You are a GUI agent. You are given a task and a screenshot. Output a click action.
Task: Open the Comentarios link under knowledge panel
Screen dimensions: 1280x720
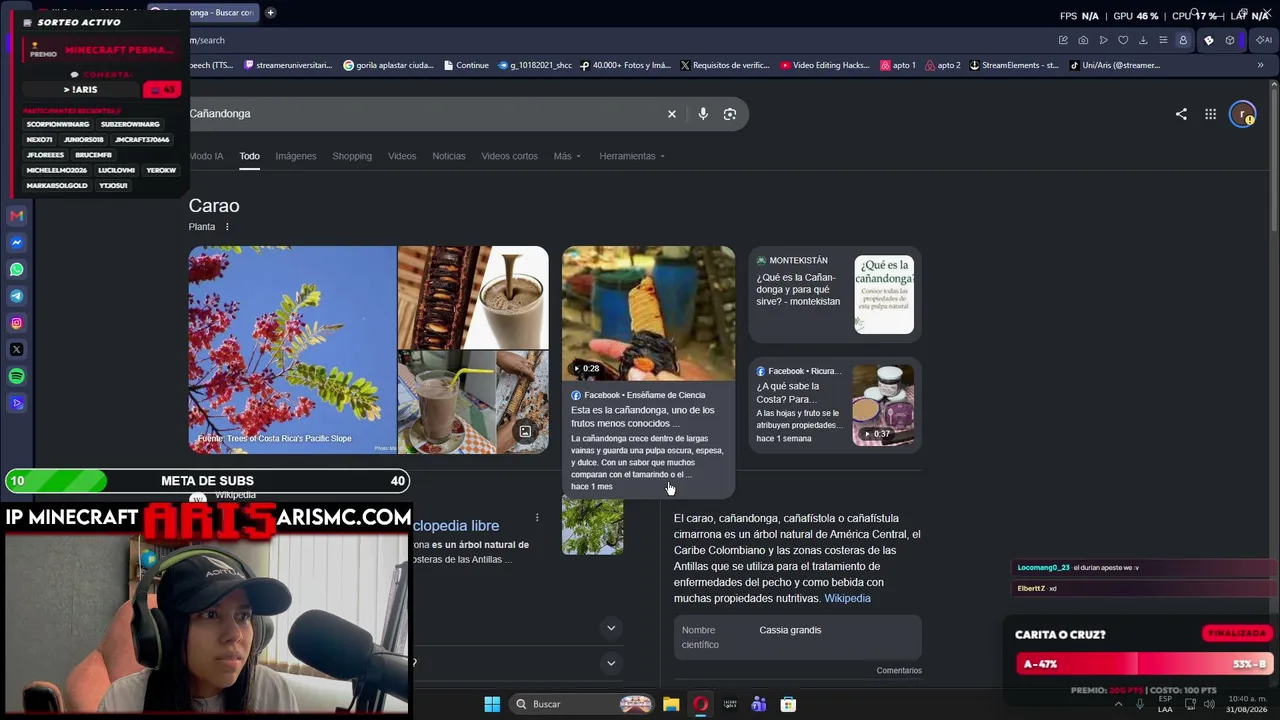[899, 670]
